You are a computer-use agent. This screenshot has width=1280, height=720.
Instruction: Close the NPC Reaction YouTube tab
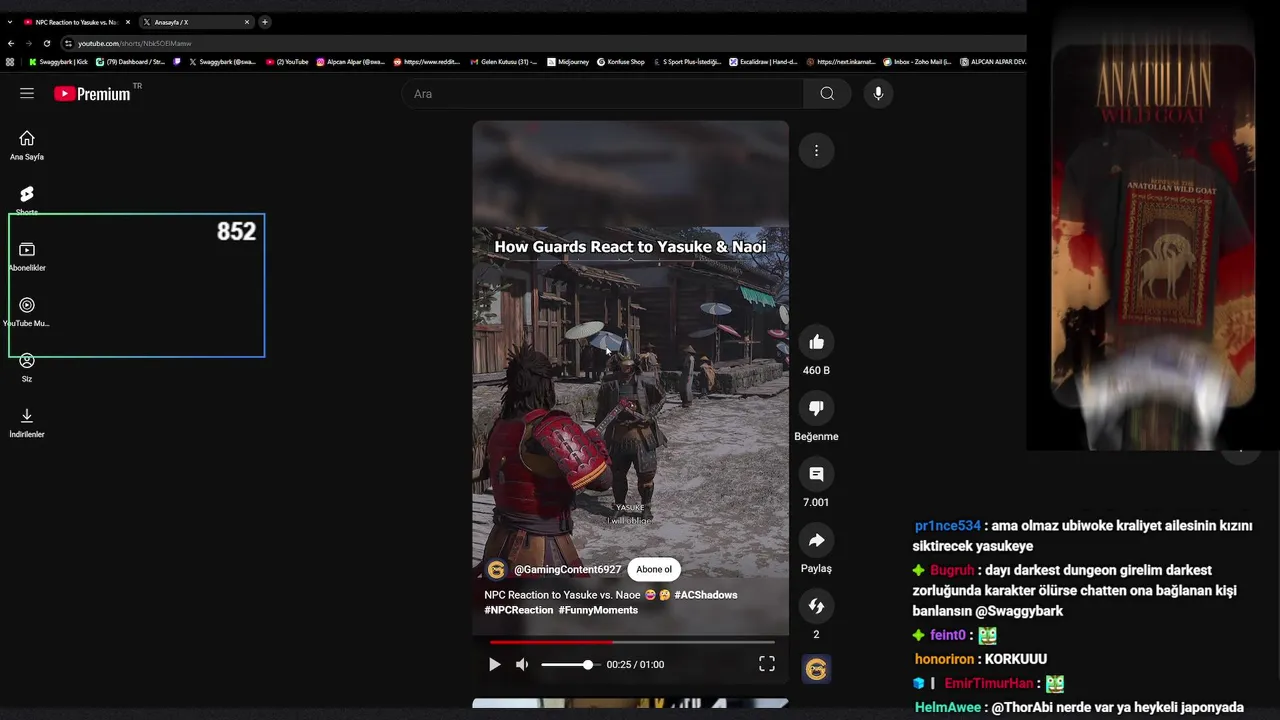[x=128, y=22]
